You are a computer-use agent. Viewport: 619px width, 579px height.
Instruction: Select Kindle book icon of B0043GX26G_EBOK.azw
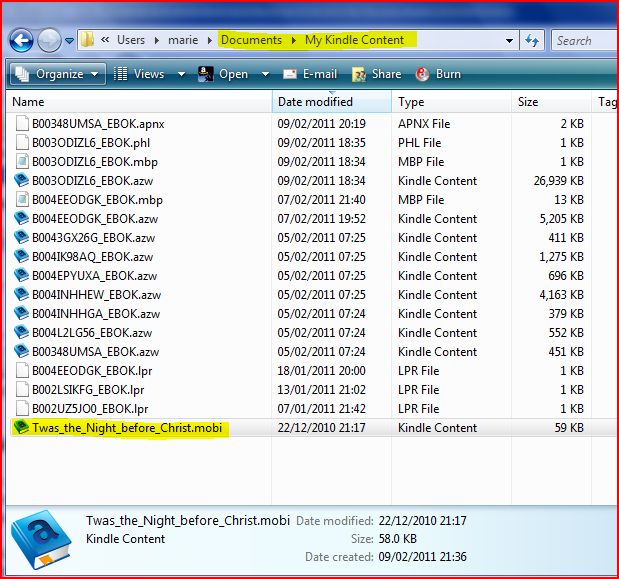[21, 237]
